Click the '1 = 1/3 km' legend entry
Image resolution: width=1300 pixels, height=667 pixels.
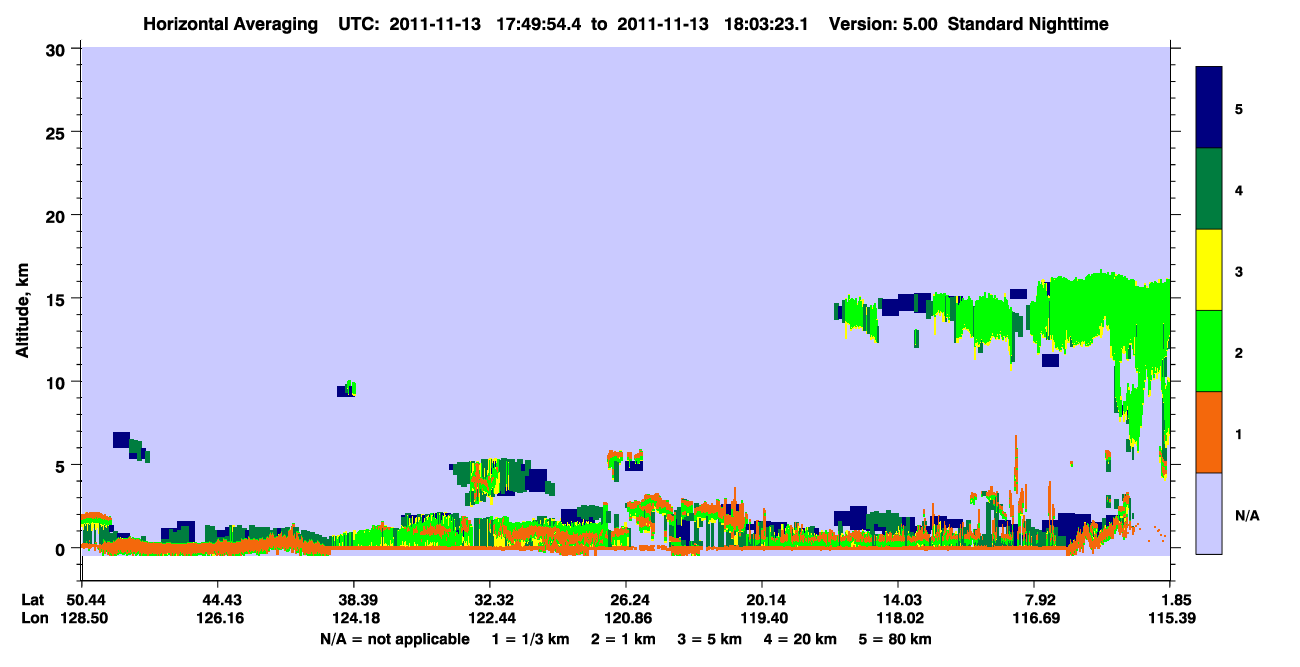point(531,639)
